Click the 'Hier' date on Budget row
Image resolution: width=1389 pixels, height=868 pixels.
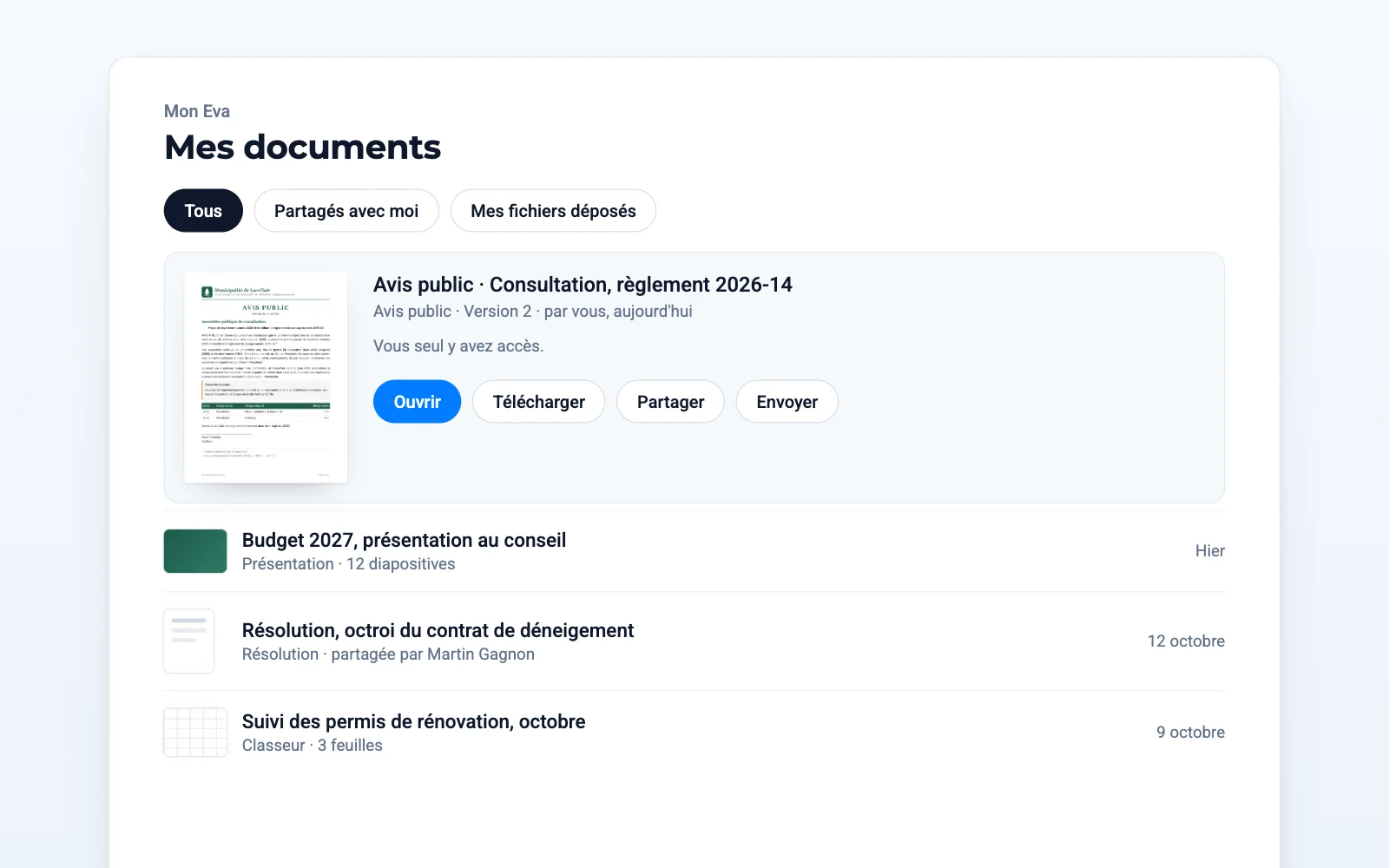coord(1209,551)
